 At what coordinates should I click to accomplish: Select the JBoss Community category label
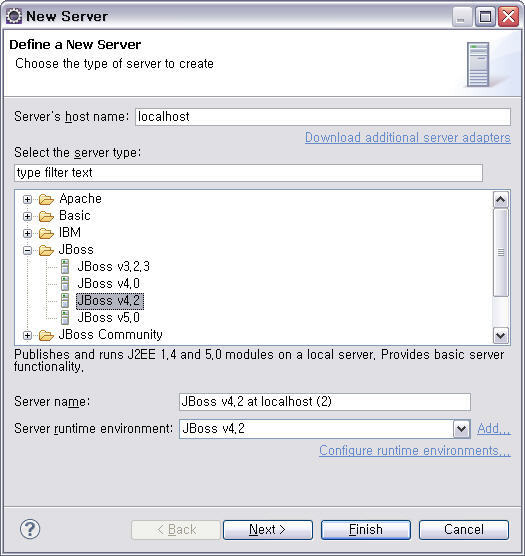[x=111, y=335]
